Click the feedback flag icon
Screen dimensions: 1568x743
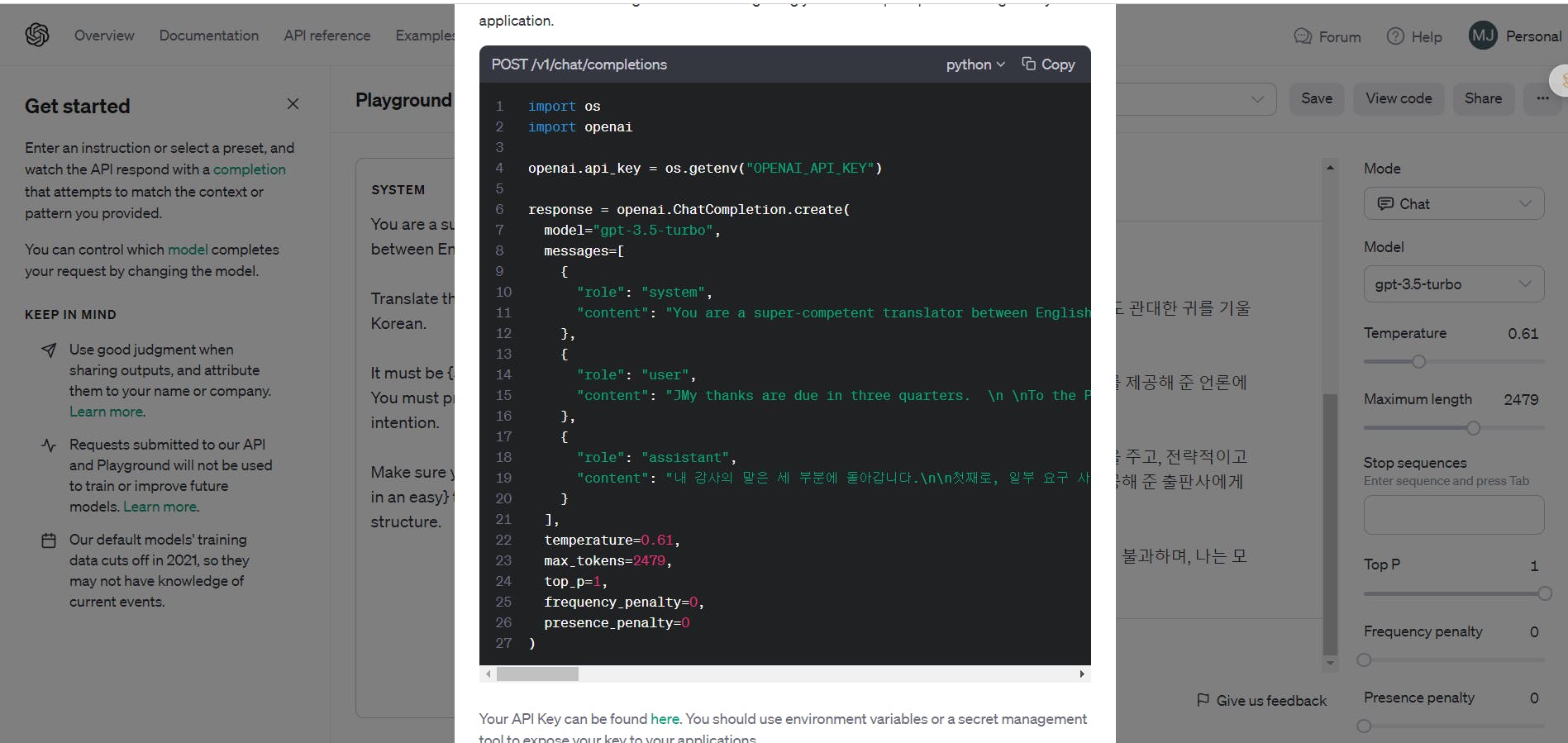1203,700
